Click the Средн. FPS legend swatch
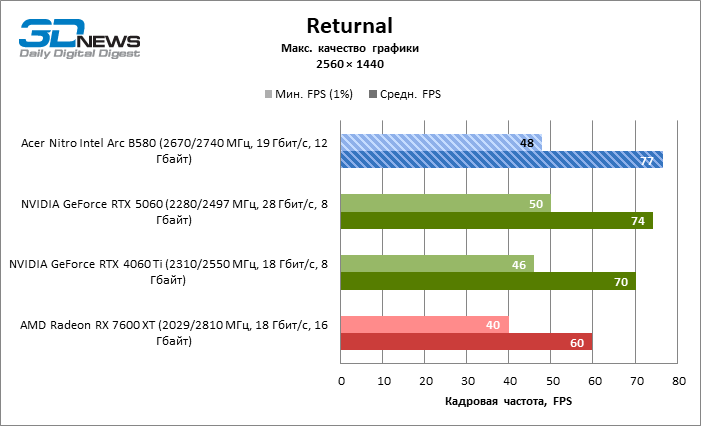This screenshot has width=701, height=426. [x=374, y=95]
